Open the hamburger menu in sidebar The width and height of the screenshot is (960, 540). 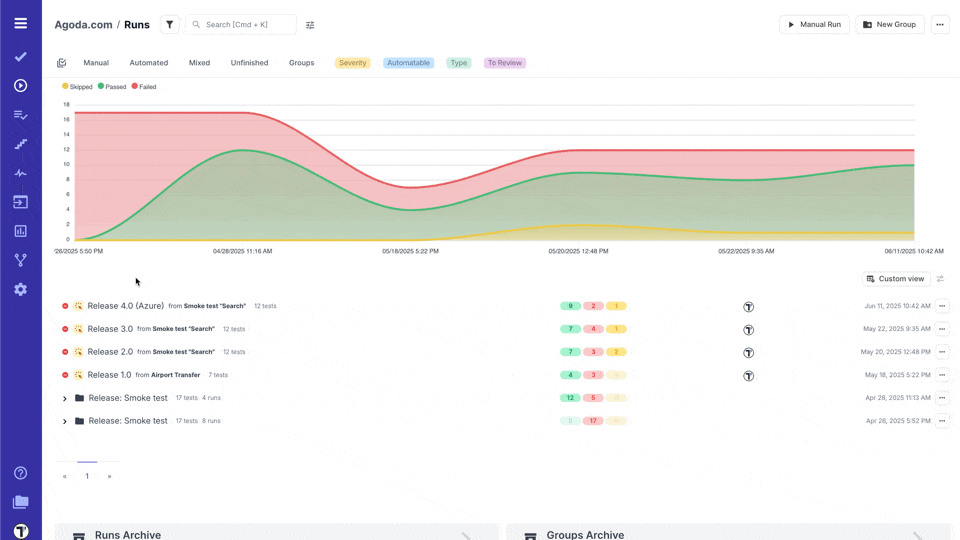tap(20, 23)
